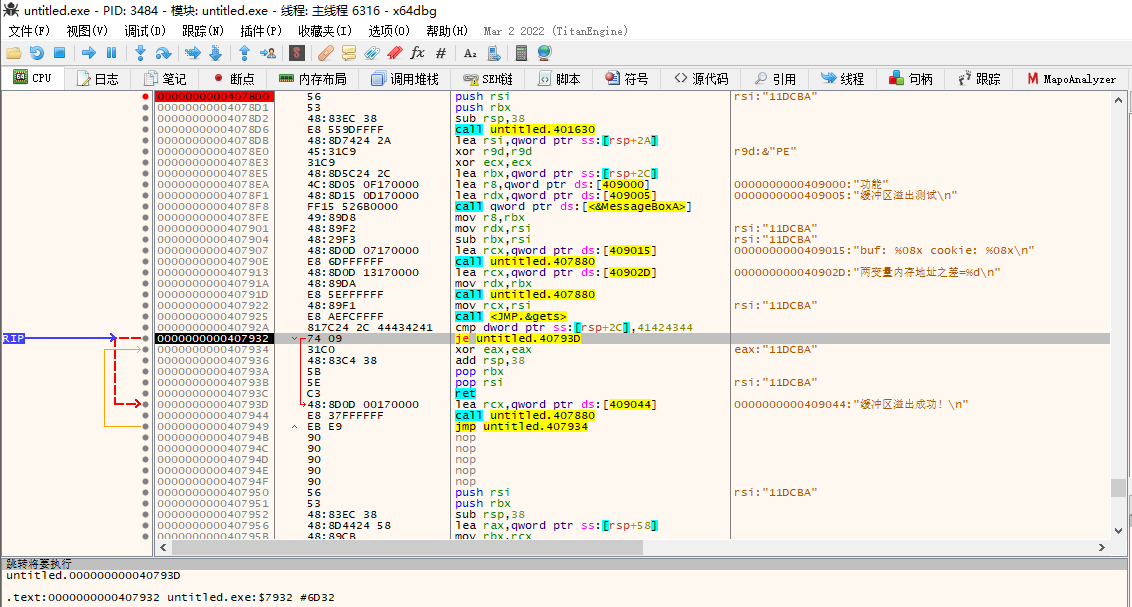
Task: Toggle breakpoint dot at address 4078D6
Action: point(145,130)
